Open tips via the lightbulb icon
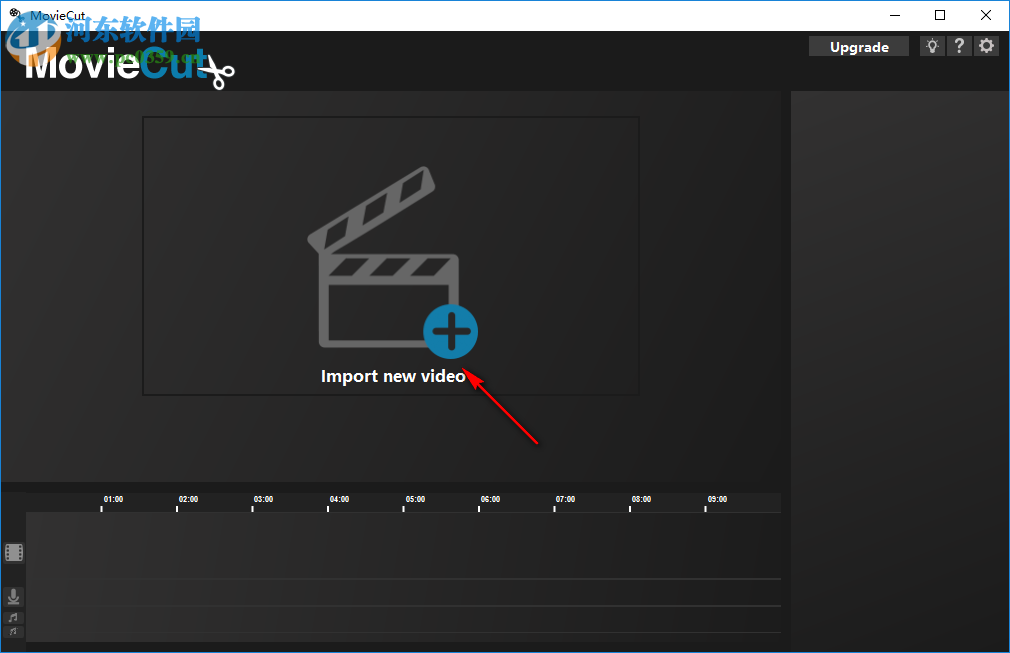1010x653 pixels. [932, 46]
